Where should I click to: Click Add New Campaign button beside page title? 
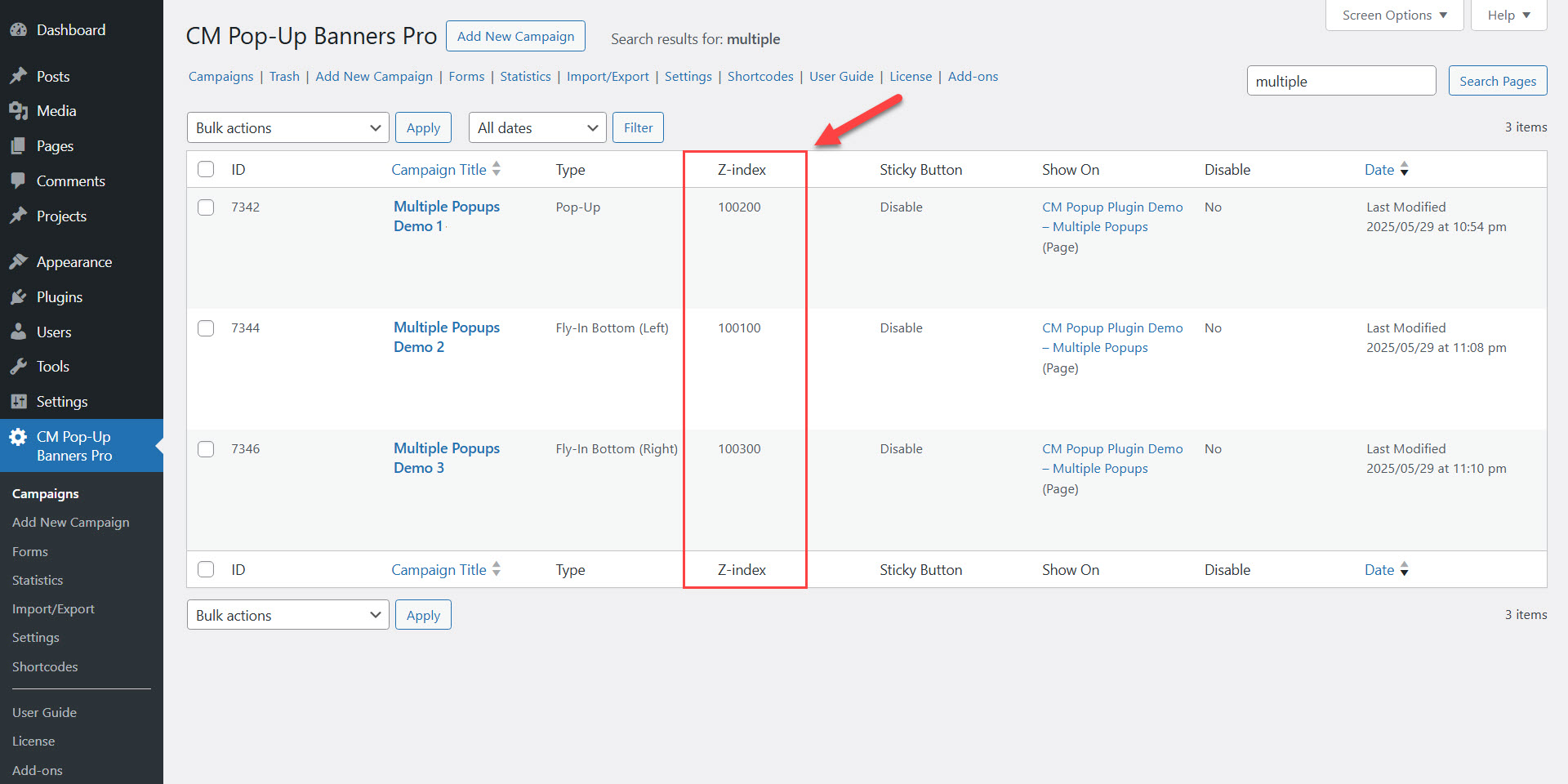tap(515, 36)
